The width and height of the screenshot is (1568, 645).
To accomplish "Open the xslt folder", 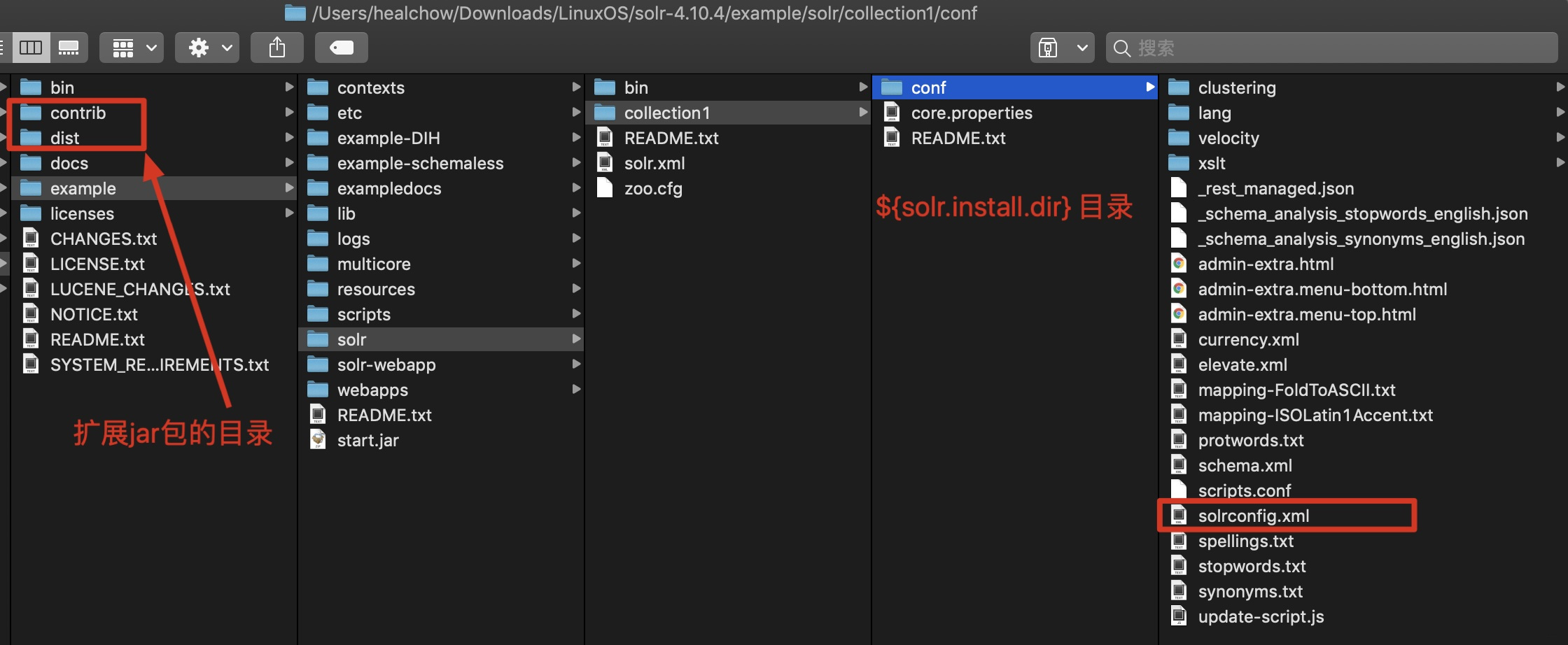I will pyautogui.click(x=1364, y=163).
